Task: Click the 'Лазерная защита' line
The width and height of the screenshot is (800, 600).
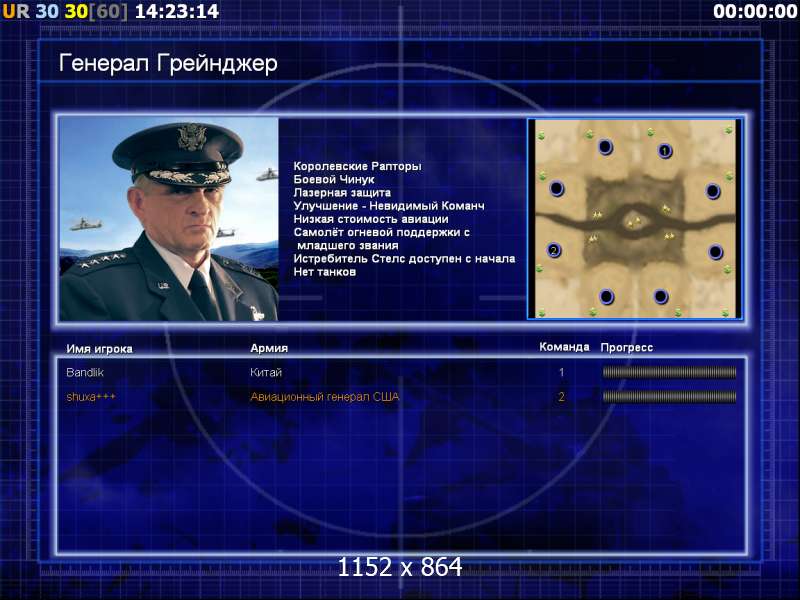Action: coord(342,193)
